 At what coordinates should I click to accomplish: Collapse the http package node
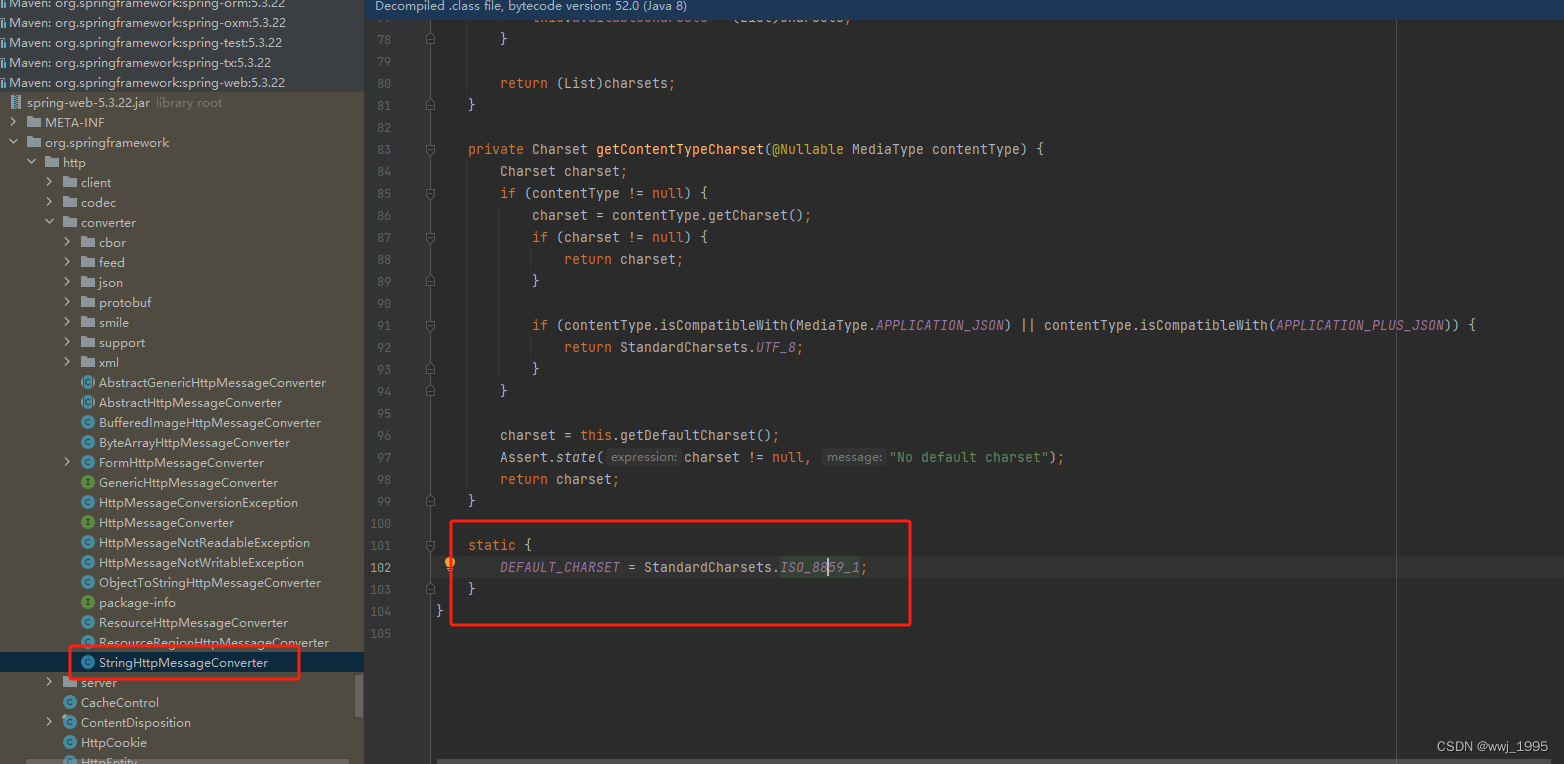click(30, 162)
